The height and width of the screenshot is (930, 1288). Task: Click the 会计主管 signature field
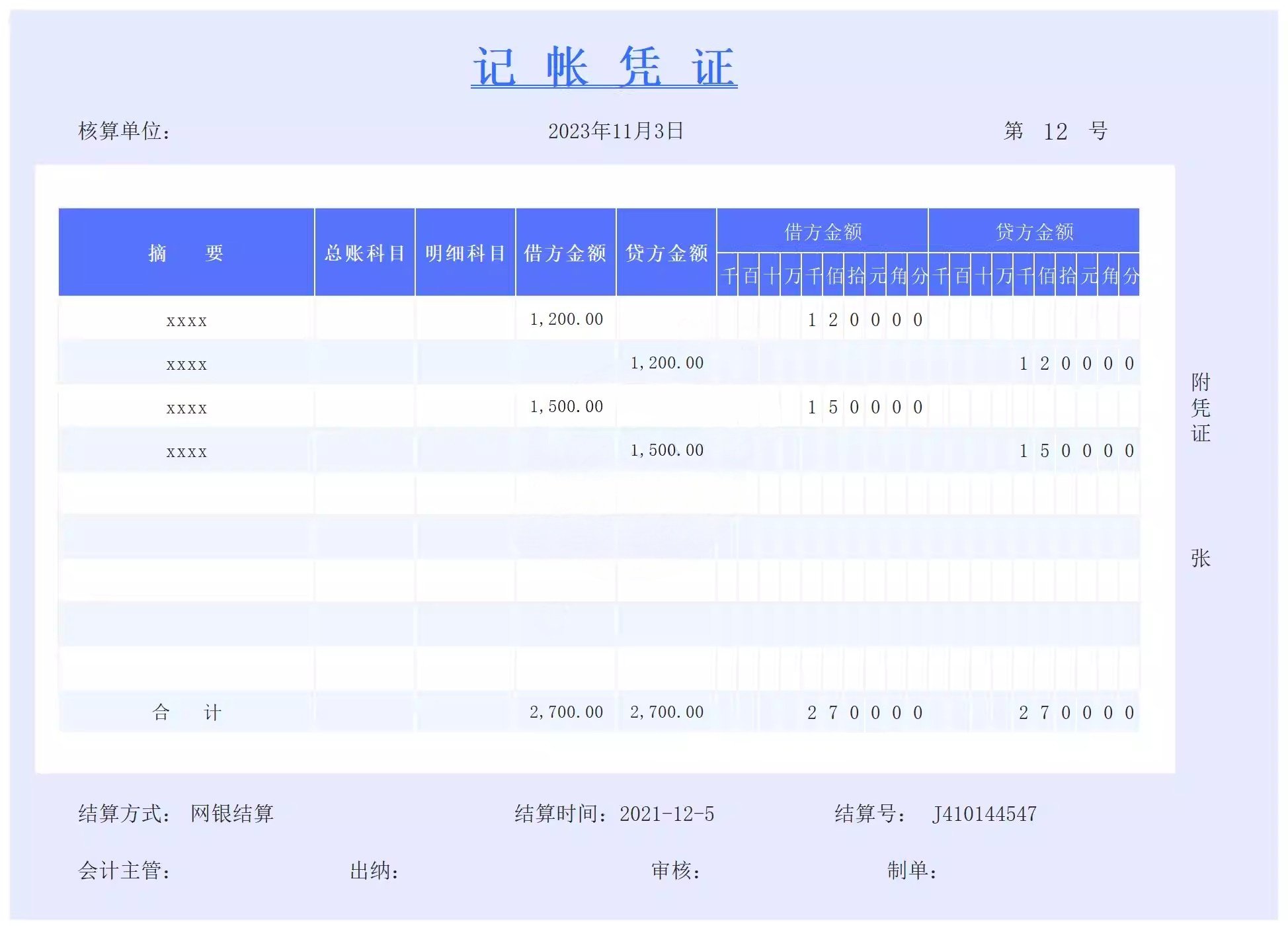click(124, 870)
